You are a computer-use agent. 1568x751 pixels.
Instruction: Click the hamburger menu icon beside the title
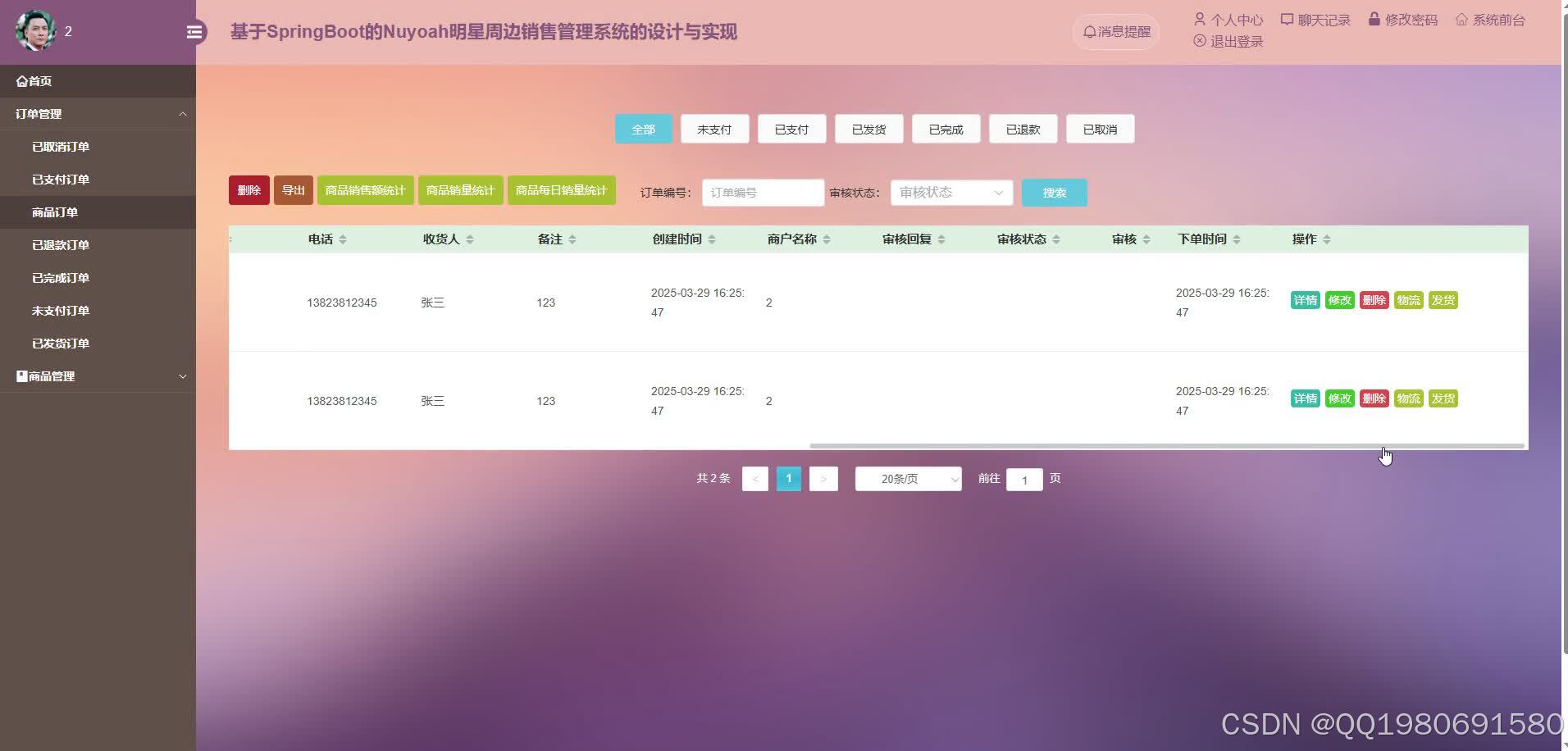tap(194, 31)
